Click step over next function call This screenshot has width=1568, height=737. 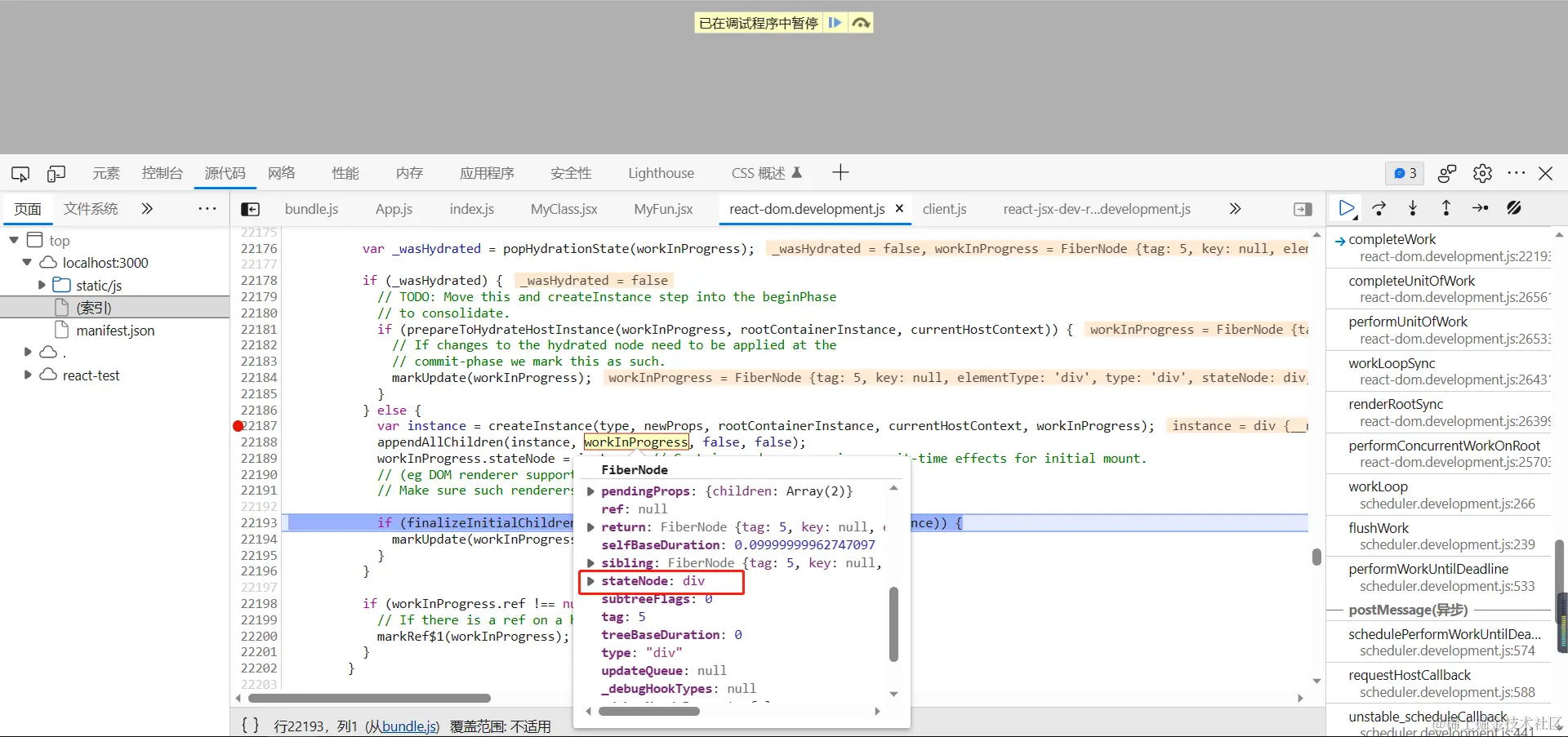(x=1379, y=209)
